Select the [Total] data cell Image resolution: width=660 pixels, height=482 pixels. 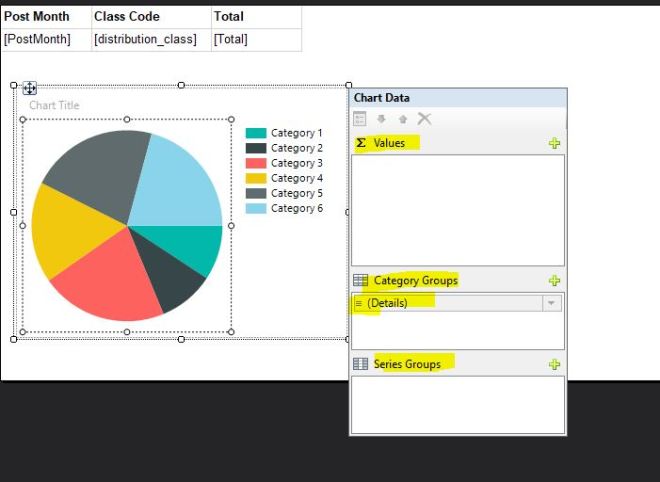pyautogui.click(x=256, y=40)
